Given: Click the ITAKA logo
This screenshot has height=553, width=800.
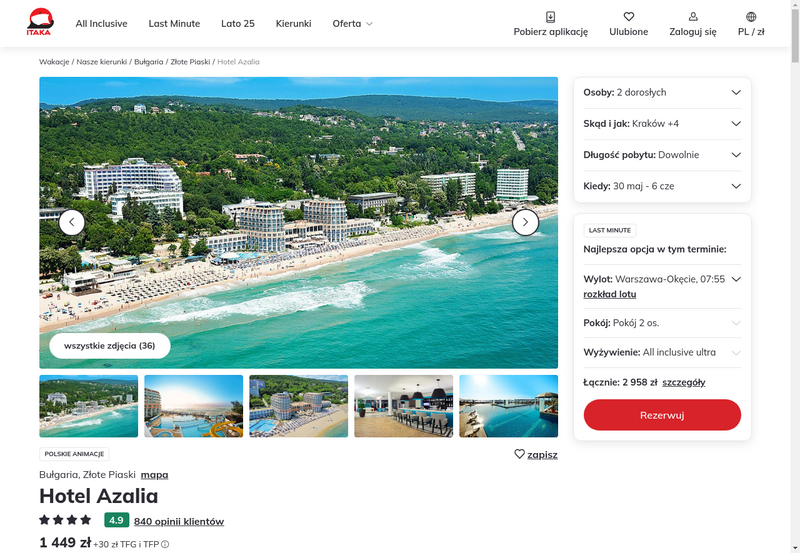Looking at the screenshot, I should click(40, 22).
